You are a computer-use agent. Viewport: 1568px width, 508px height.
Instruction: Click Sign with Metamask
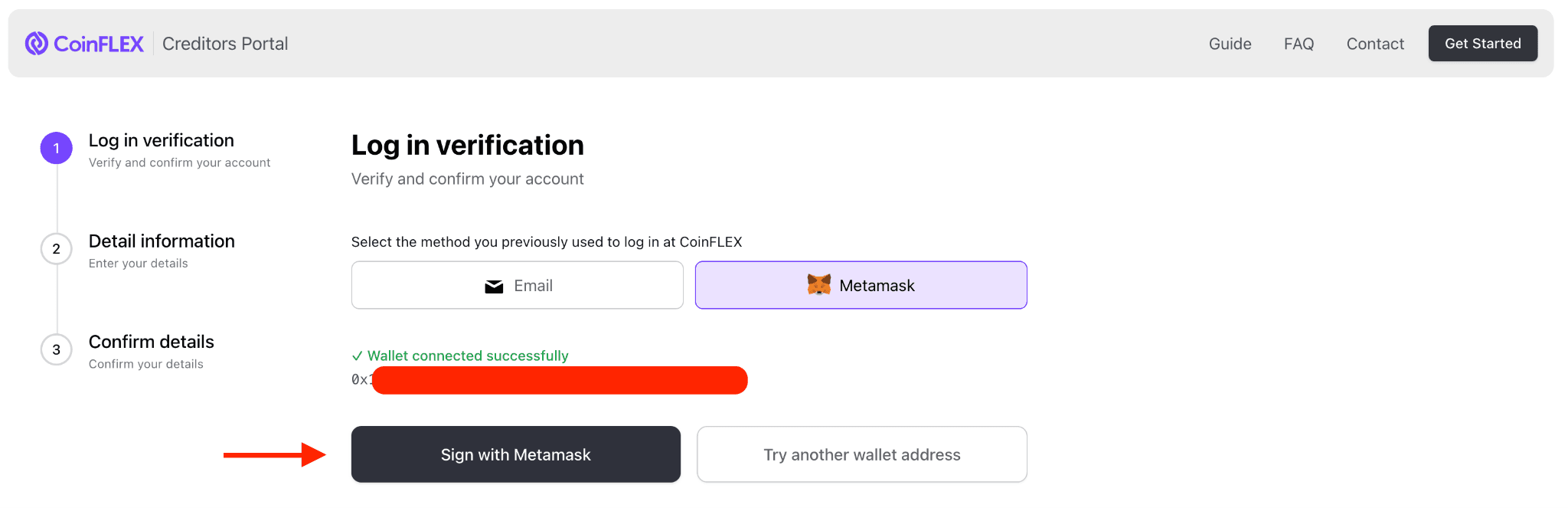(x=514, y=454)
